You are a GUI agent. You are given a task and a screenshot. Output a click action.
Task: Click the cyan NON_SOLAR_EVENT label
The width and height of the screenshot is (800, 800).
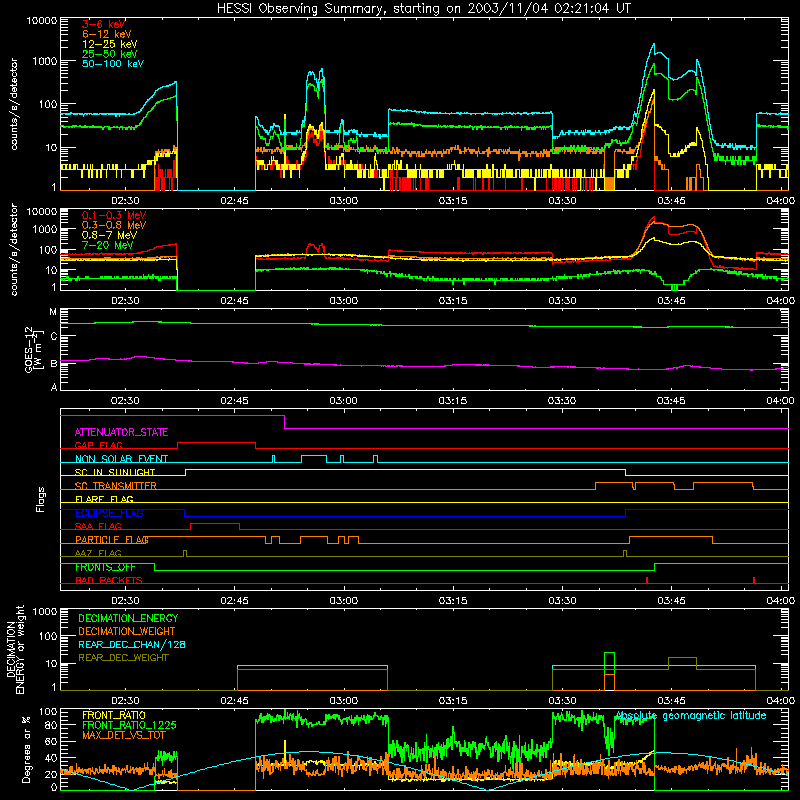click(x=121, y=459)
